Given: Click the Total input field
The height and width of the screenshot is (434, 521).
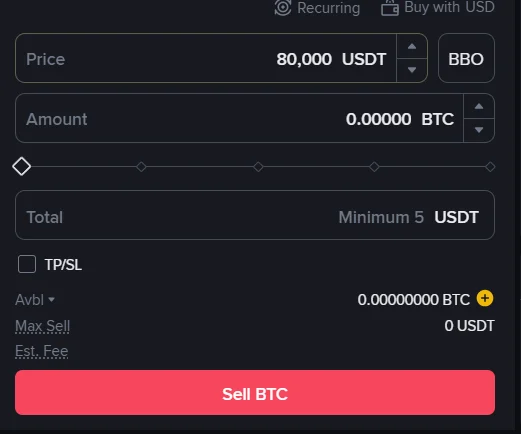Looking at the screenshot, I should [x=255, y=215].
